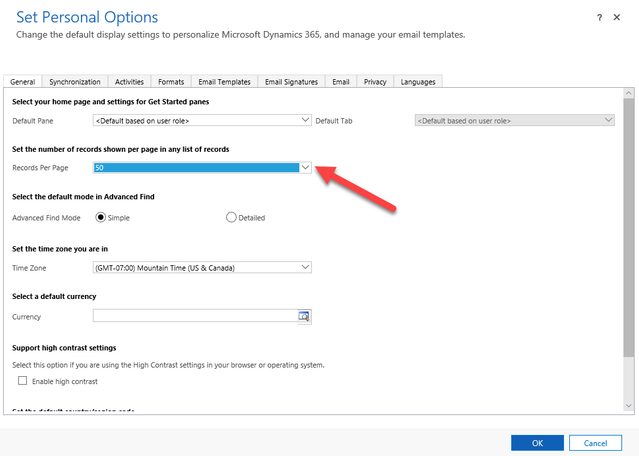The image size is (639, 456).
Task: Open the Email Signatures tab
Action: (291, 82)
